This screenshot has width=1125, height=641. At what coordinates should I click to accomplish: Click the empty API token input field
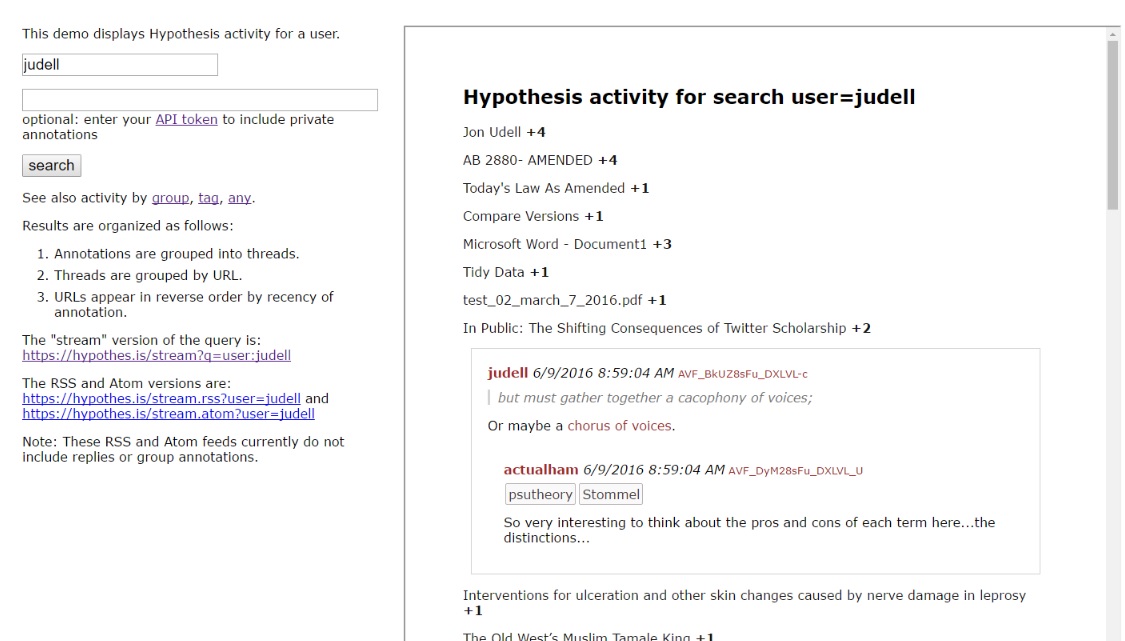pos(199,100)
